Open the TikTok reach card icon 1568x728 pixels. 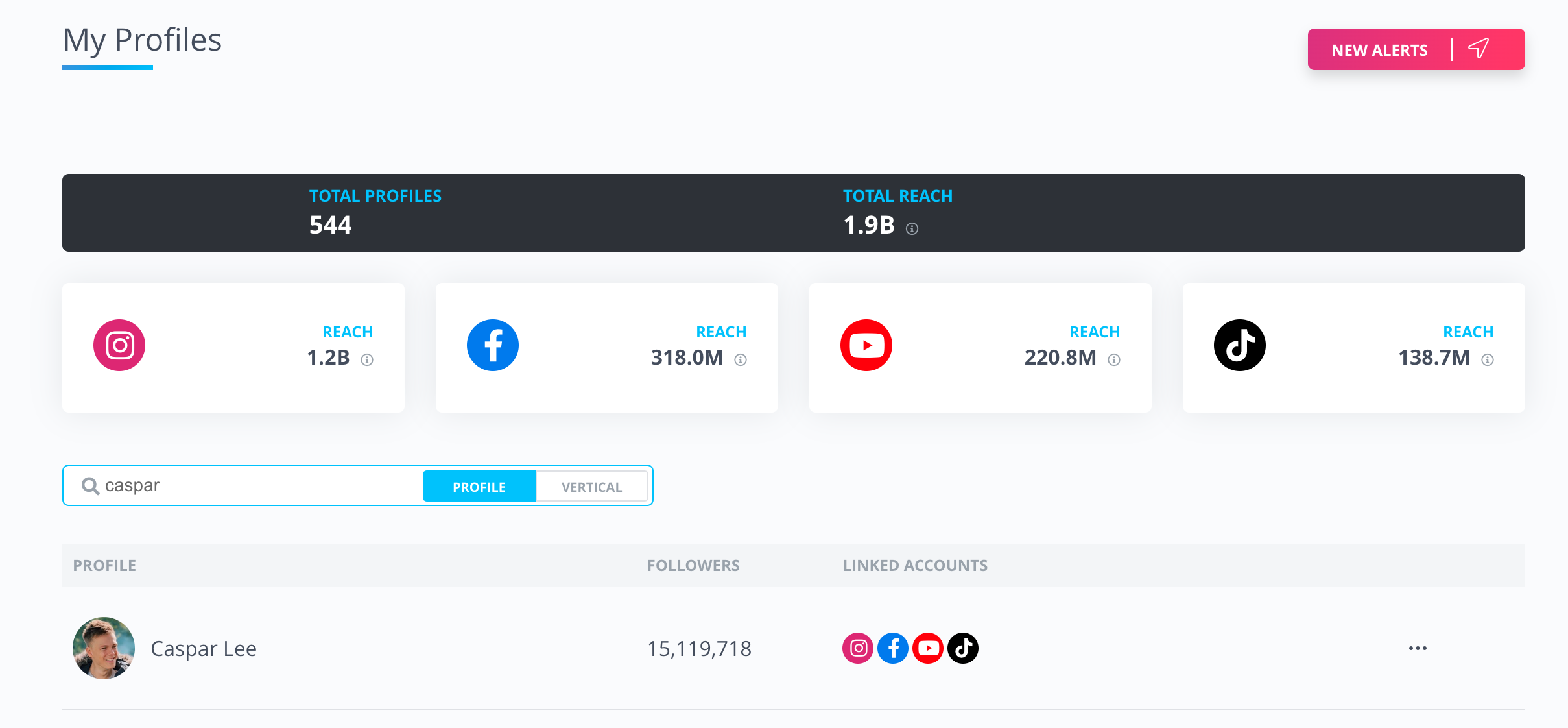(1240, 345)
